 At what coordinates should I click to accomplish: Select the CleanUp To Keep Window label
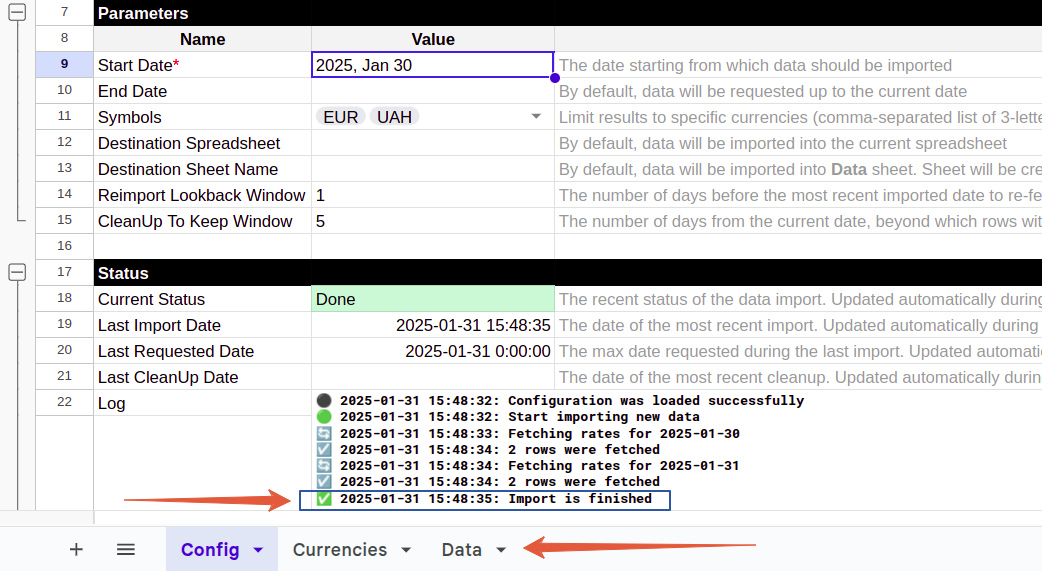[x=202, y=221]
